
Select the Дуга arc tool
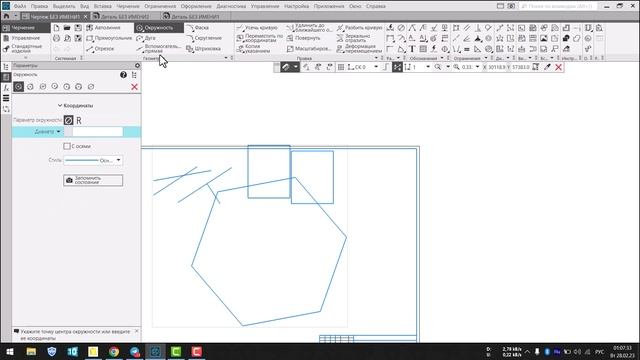(146, 38)
